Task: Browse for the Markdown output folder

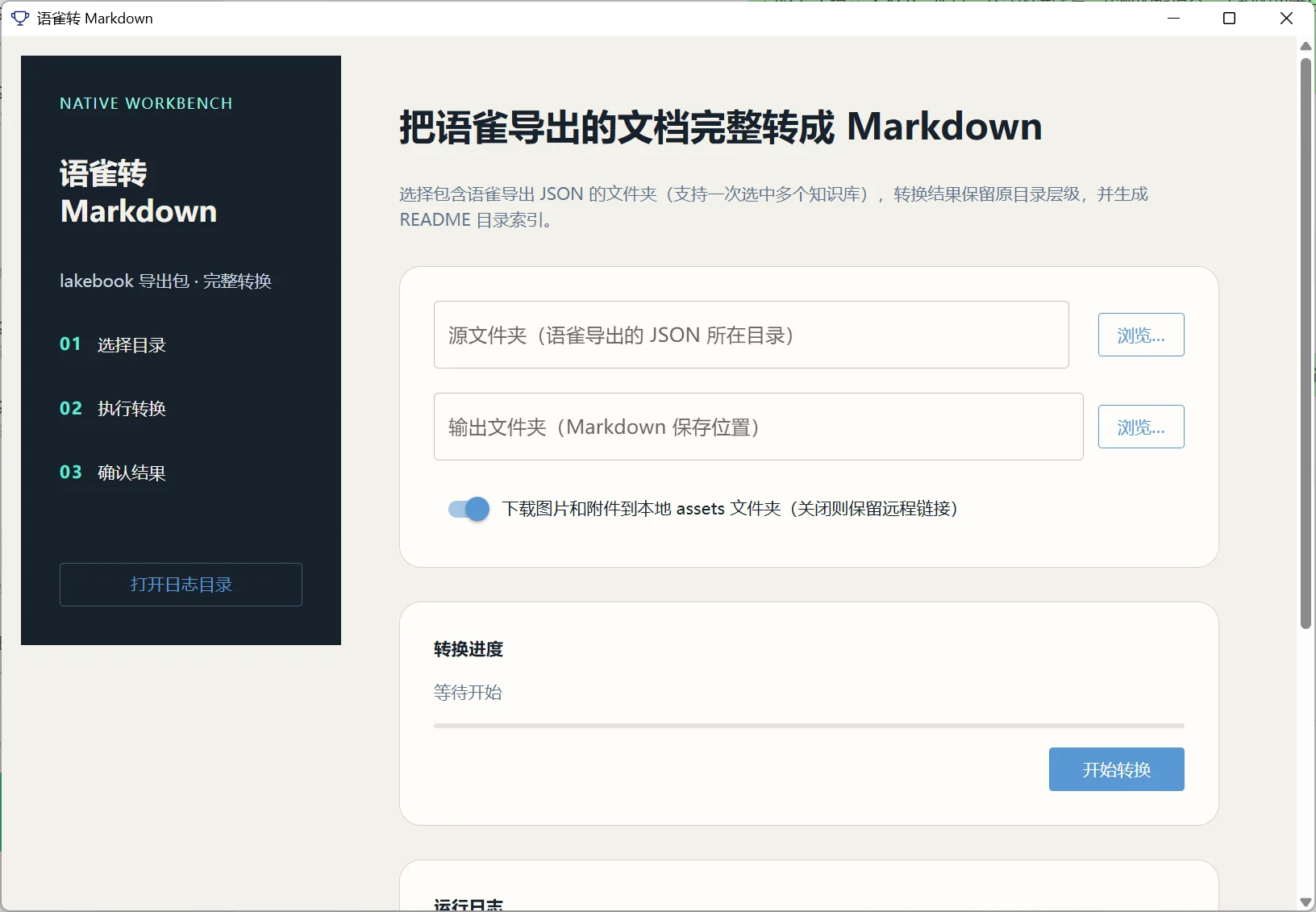Action: click(x=1141, y=427)
